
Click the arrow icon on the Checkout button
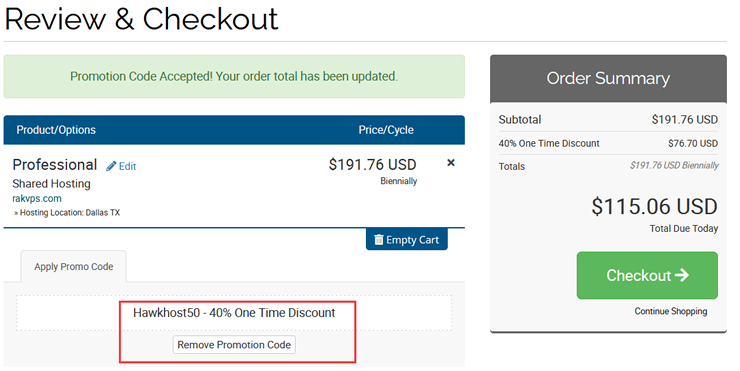pyautogui.click(x=682, y=275)
